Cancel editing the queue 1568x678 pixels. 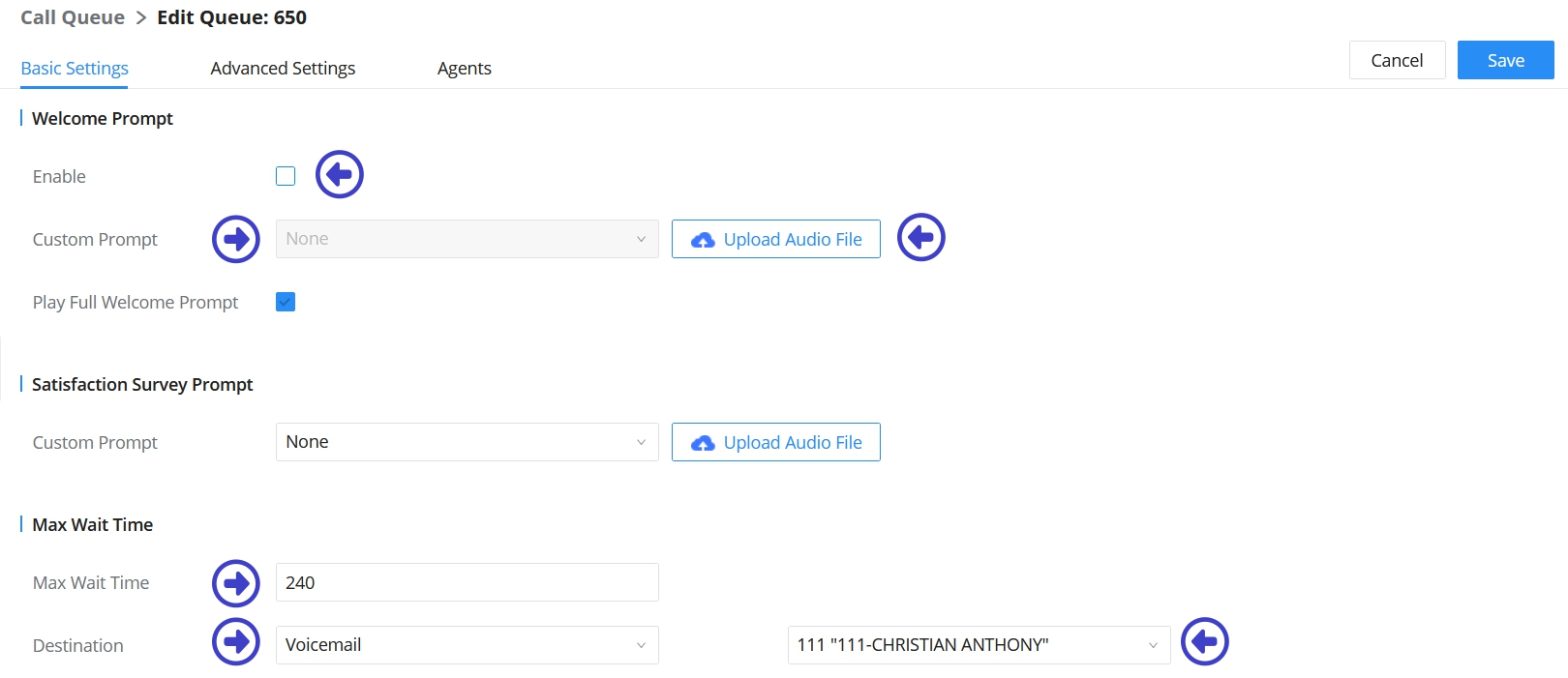(1397, 60)
